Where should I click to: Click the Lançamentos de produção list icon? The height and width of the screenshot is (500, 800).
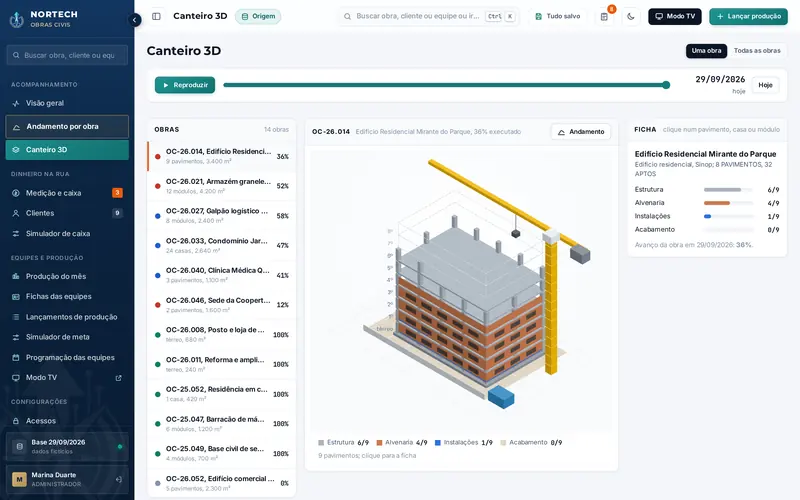[16, 317]
